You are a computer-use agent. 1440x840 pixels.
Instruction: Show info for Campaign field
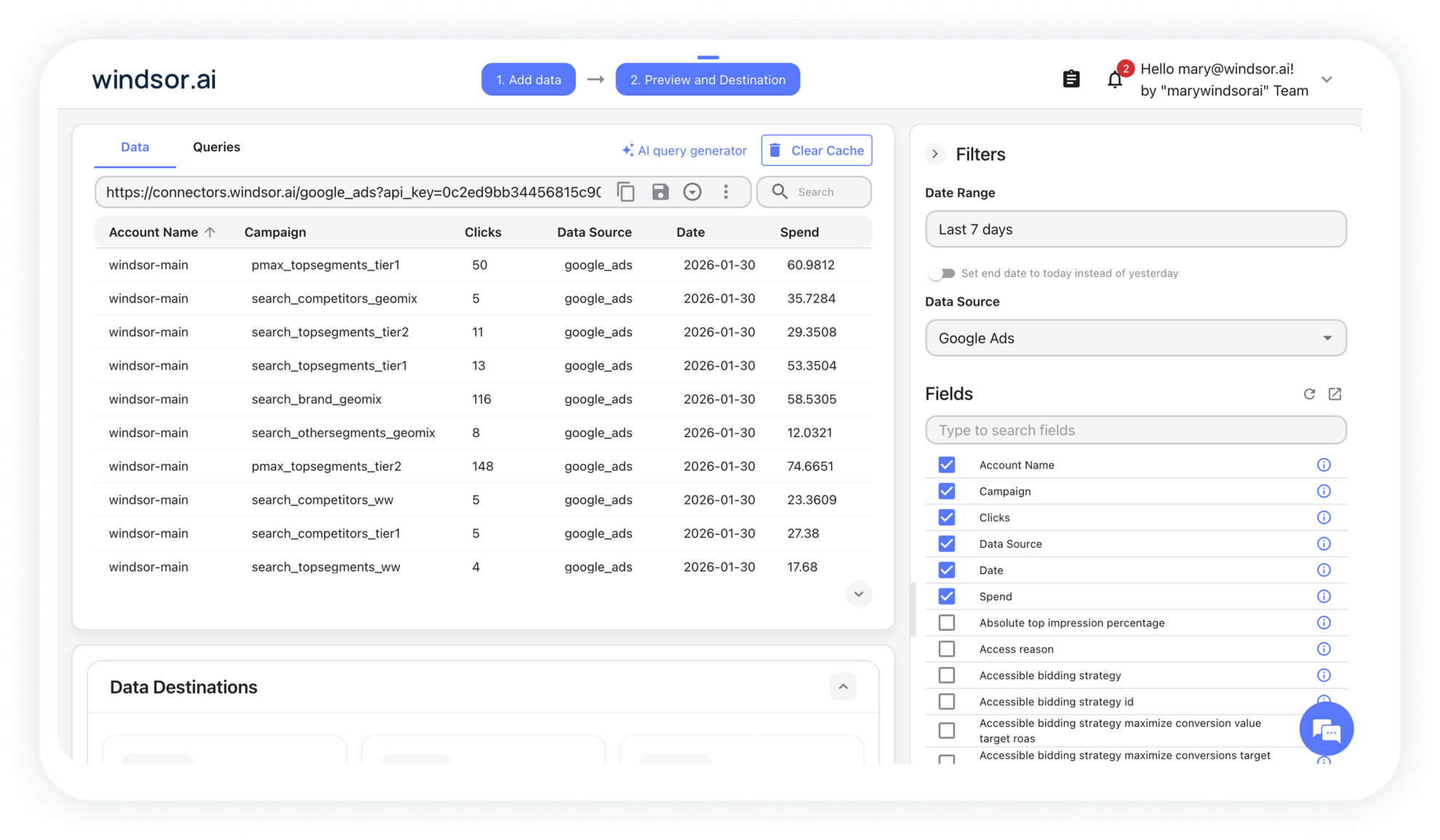[x=1324, y=492]
